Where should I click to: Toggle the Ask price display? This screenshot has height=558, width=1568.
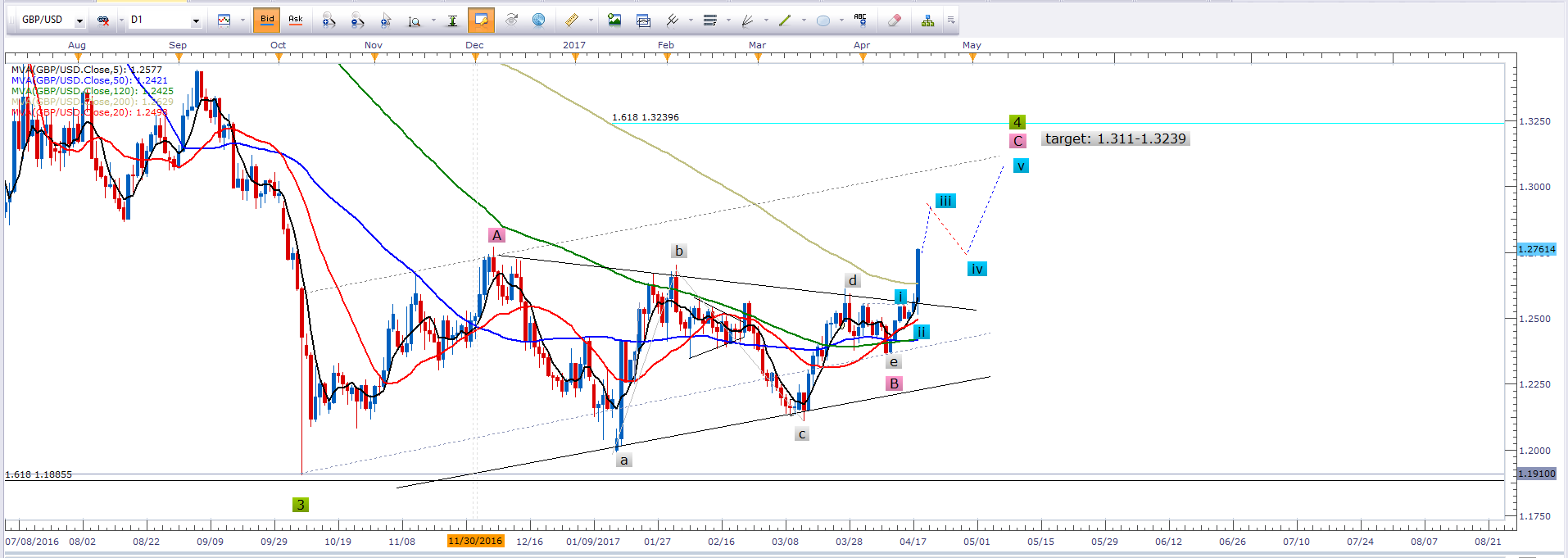pos(295,20)
